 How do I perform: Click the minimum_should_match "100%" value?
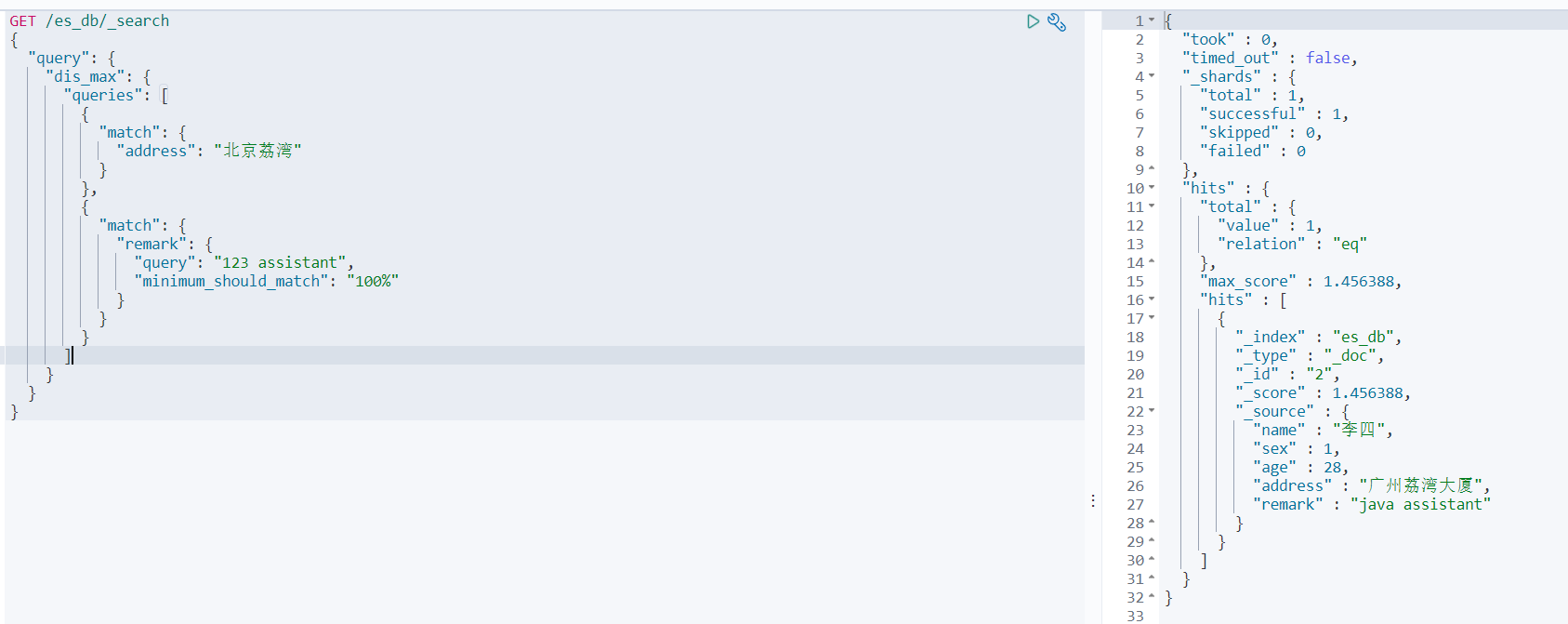[x=373, y=281]
